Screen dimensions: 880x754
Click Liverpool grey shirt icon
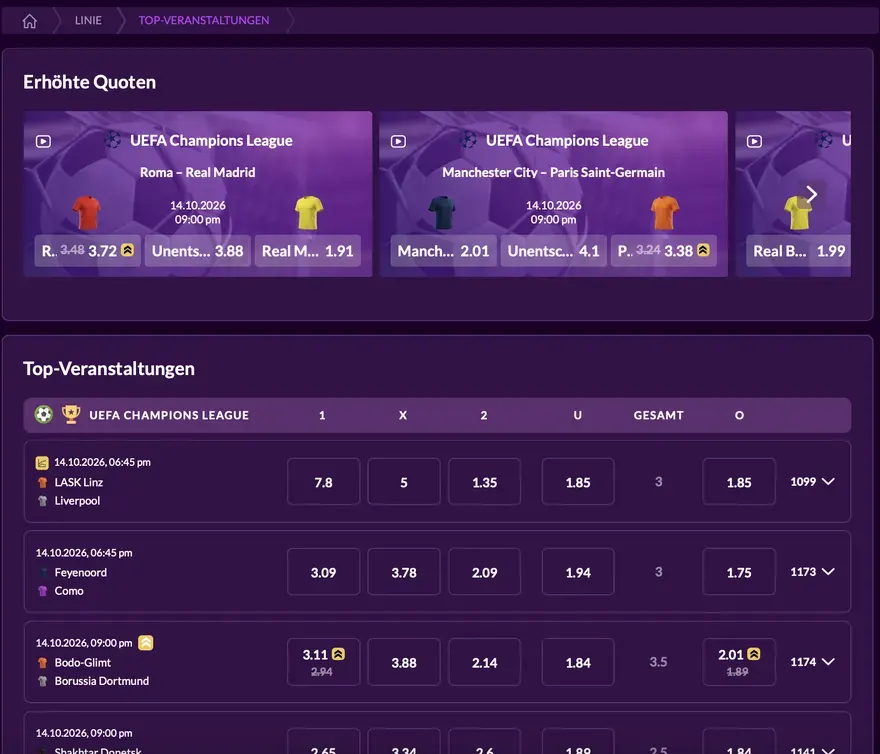coord(43,501)
